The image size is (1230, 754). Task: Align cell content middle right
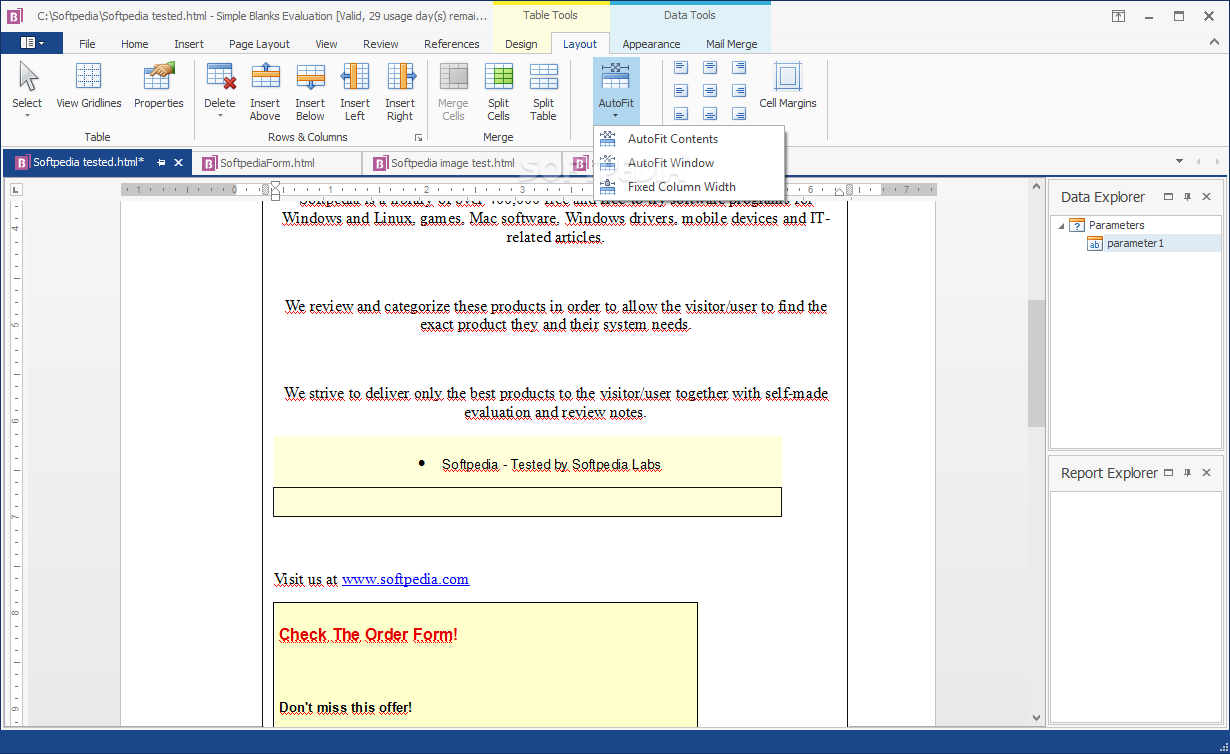pyautogui.click(x=739, y=91)
